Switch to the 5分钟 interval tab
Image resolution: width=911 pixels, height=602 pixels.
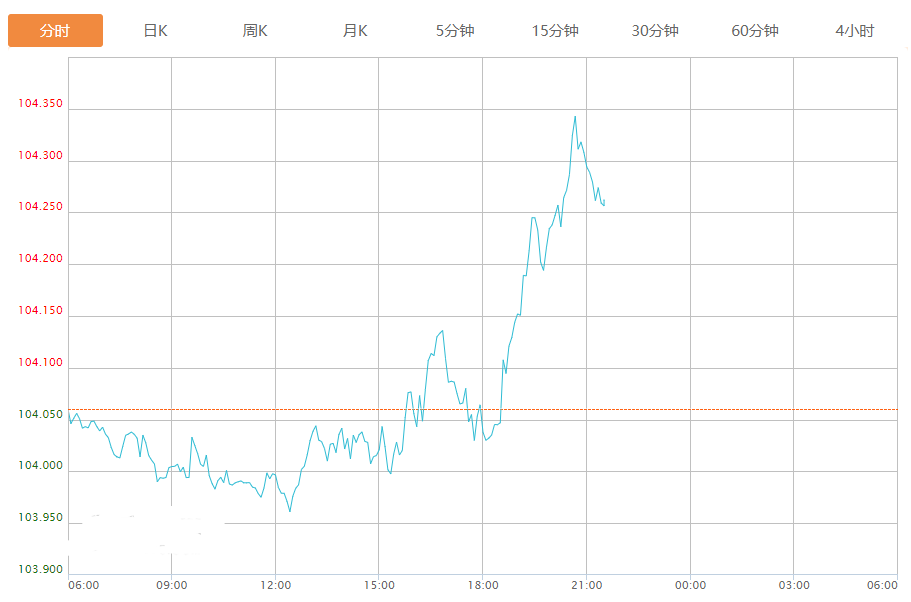click(x=455, y=31)
